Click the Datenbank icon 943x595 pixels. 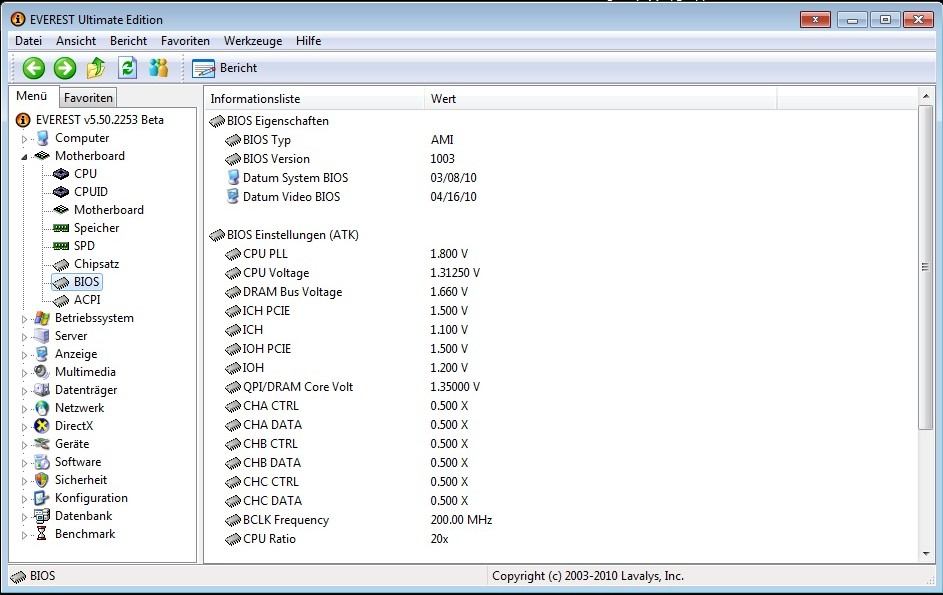[x=42, y=516]
